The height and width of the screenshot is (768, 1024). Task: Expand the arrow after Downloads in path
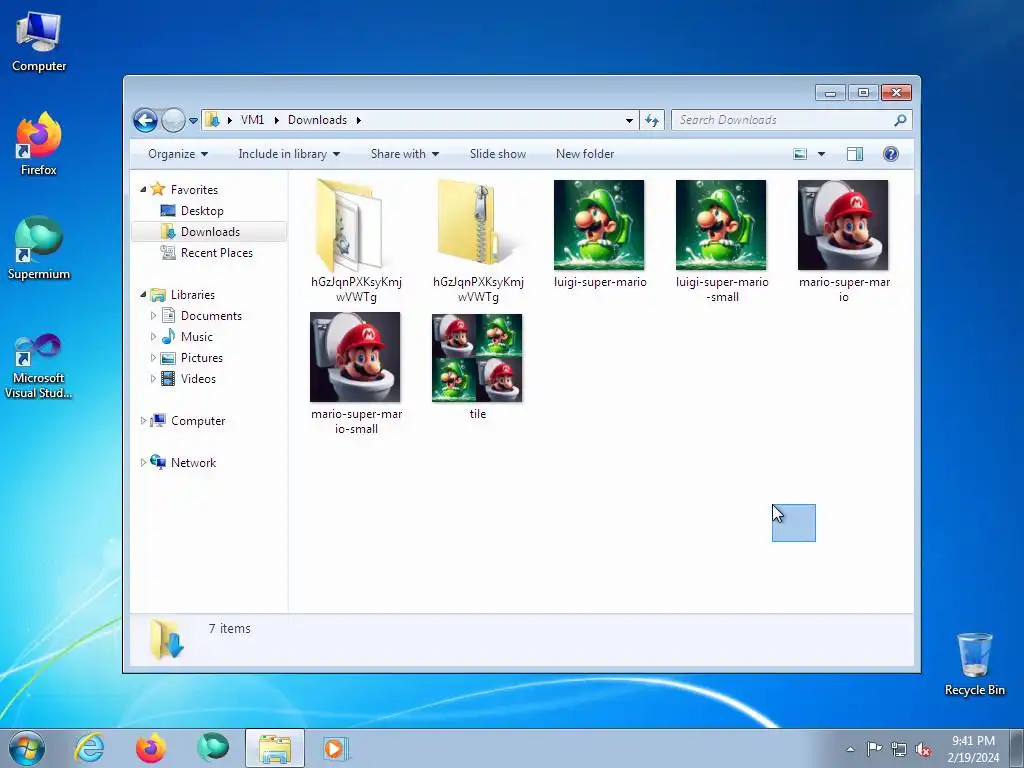tap(359, 120)
